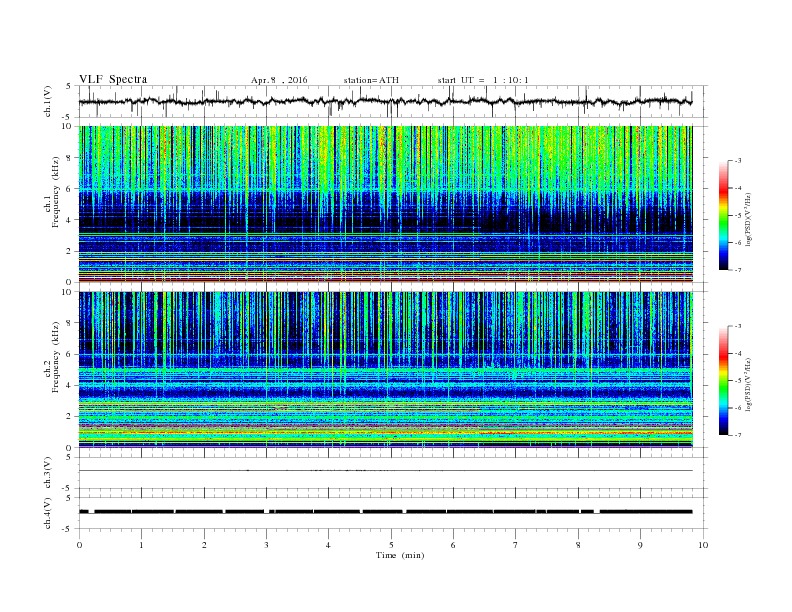Click the "10" tick on the time axis
Viewport: 792px width, 612px height.
tap(703, 545)
